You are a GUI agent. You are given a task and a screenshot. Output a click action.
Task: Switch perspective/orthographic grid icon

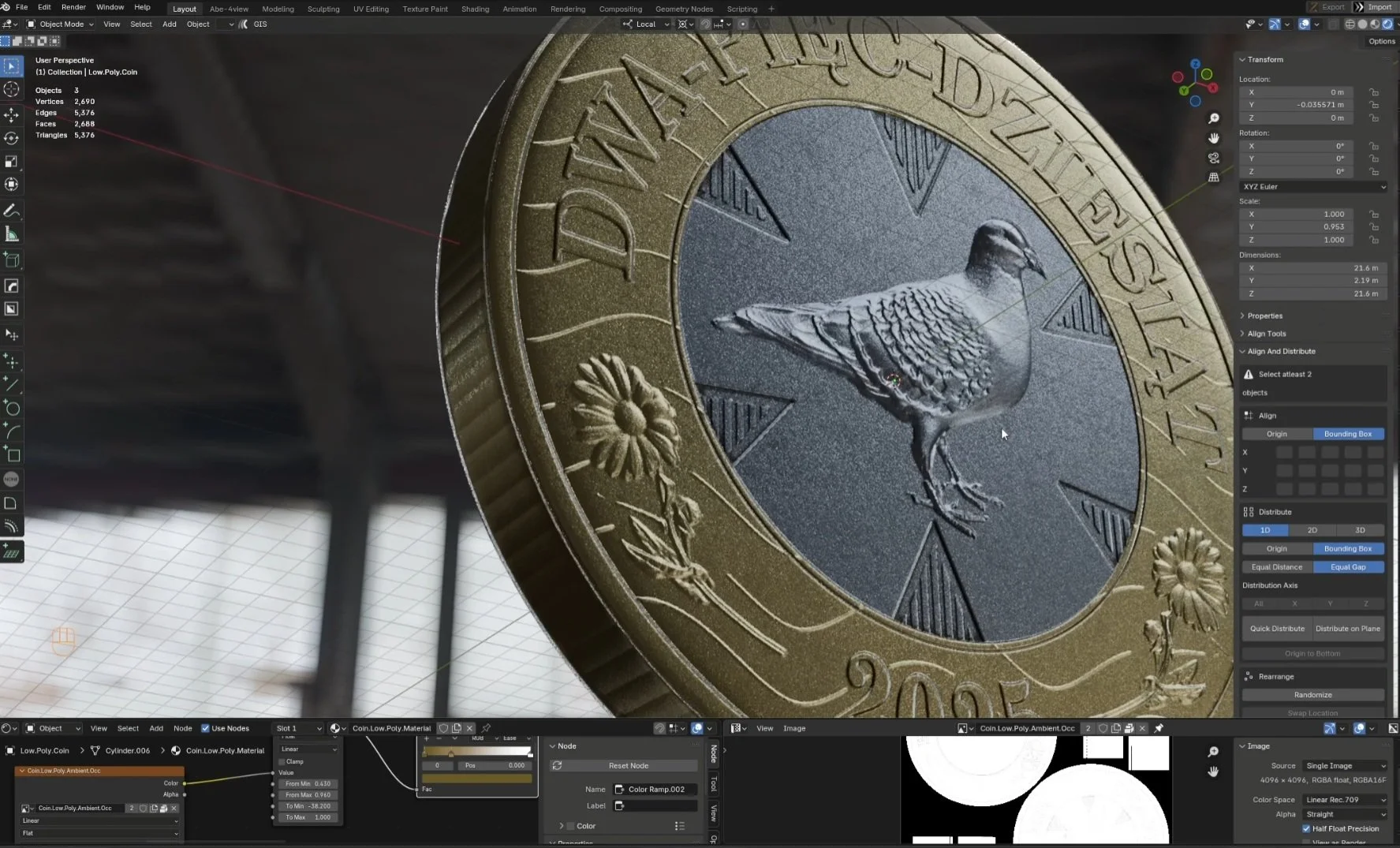click(x=1214, y=177)
